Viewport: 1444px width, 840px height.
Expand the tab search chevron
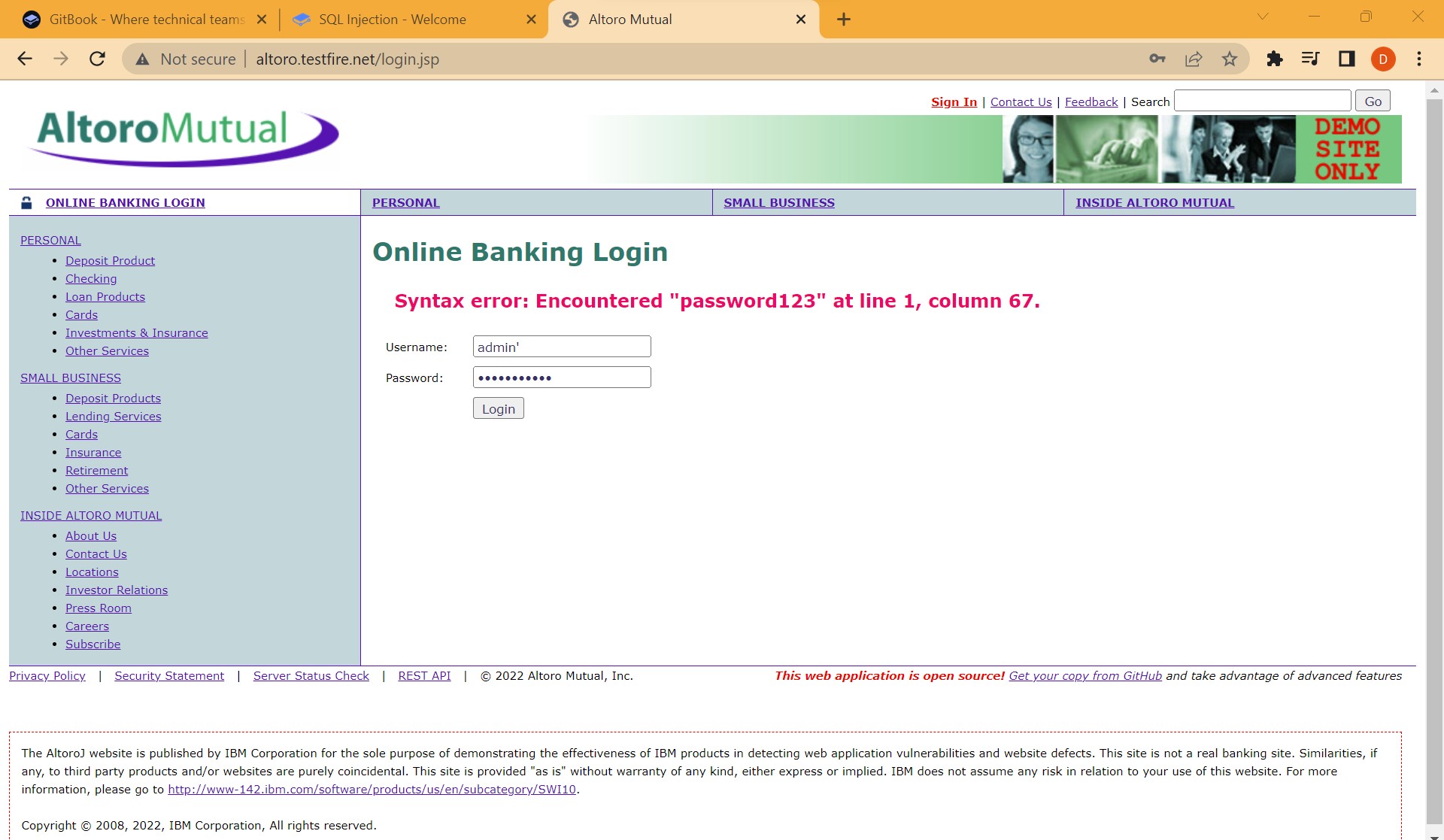pos(1263,17)
